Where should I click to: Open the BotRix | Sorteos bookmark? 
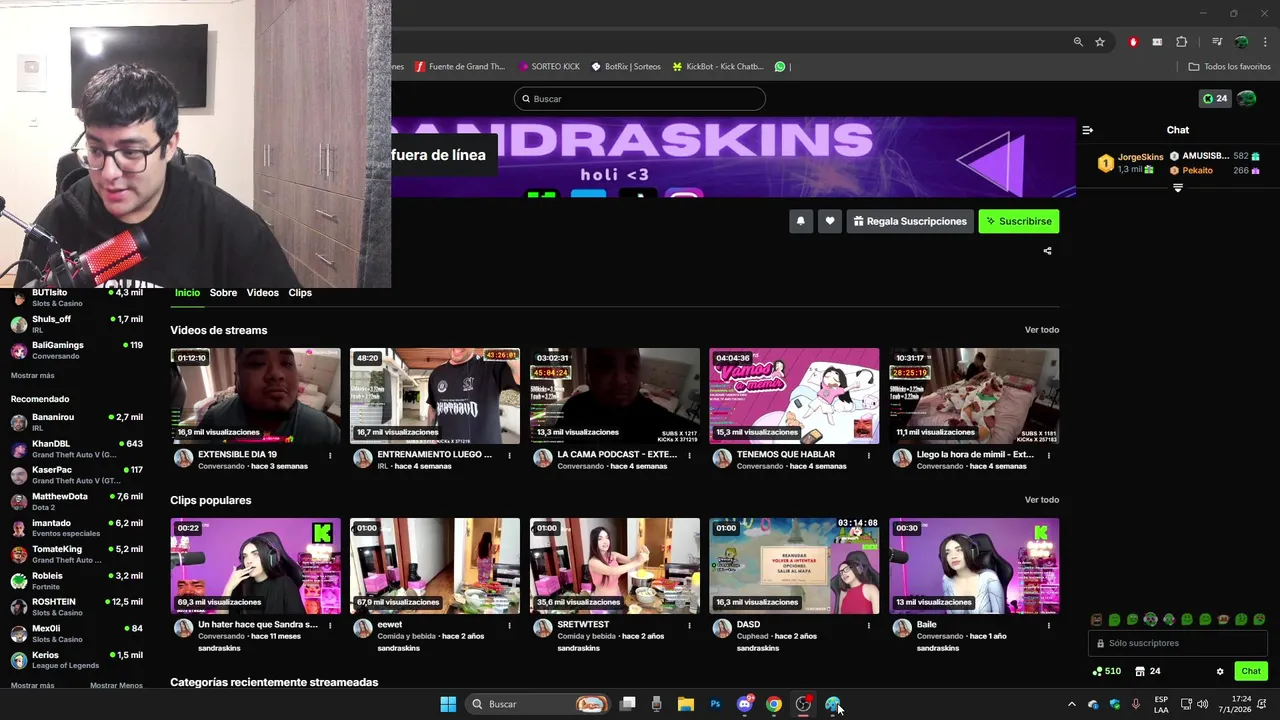pos(626,67)
